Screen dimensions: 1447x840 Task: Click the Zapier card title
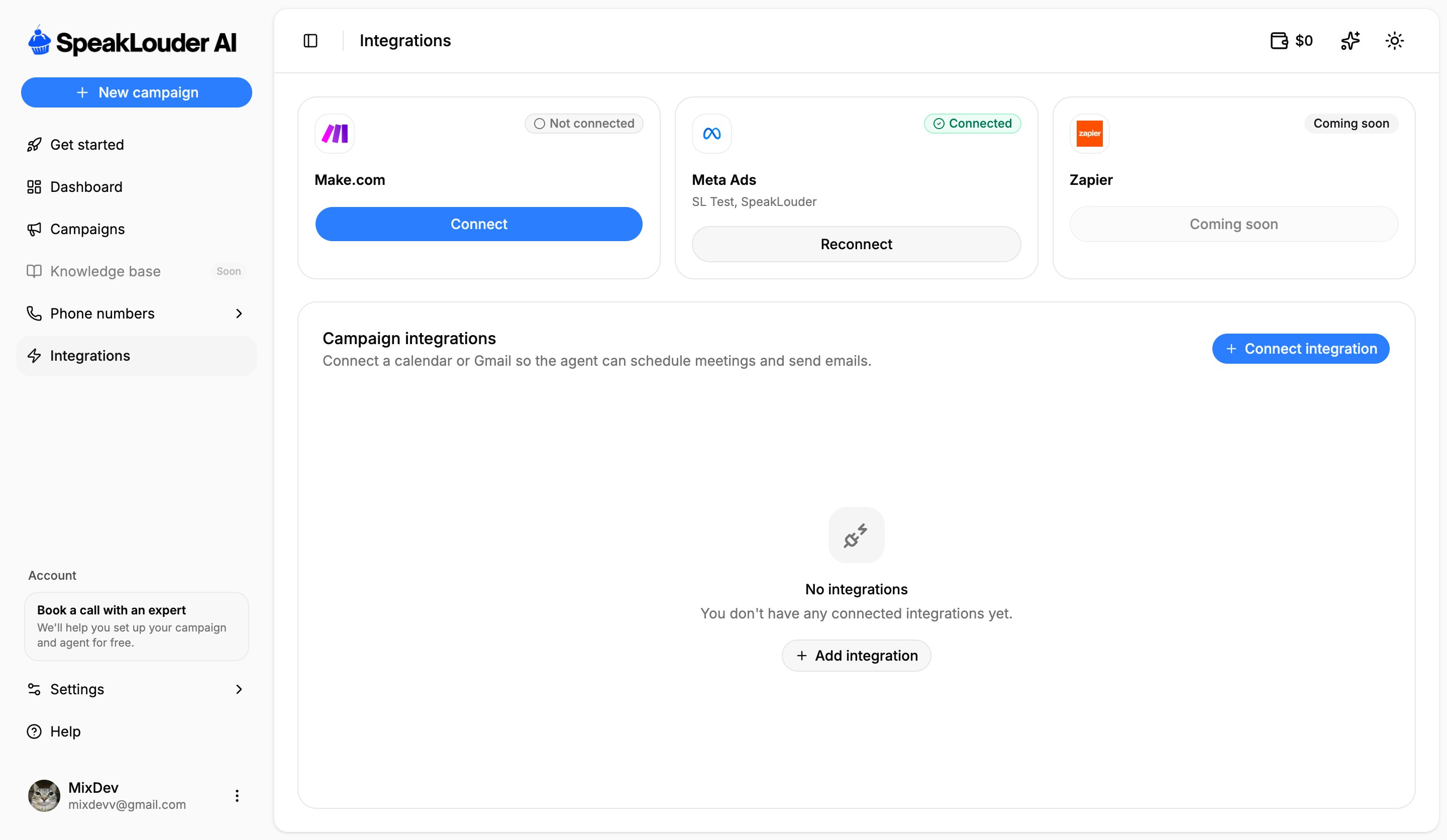click(x=1090, y=180)
